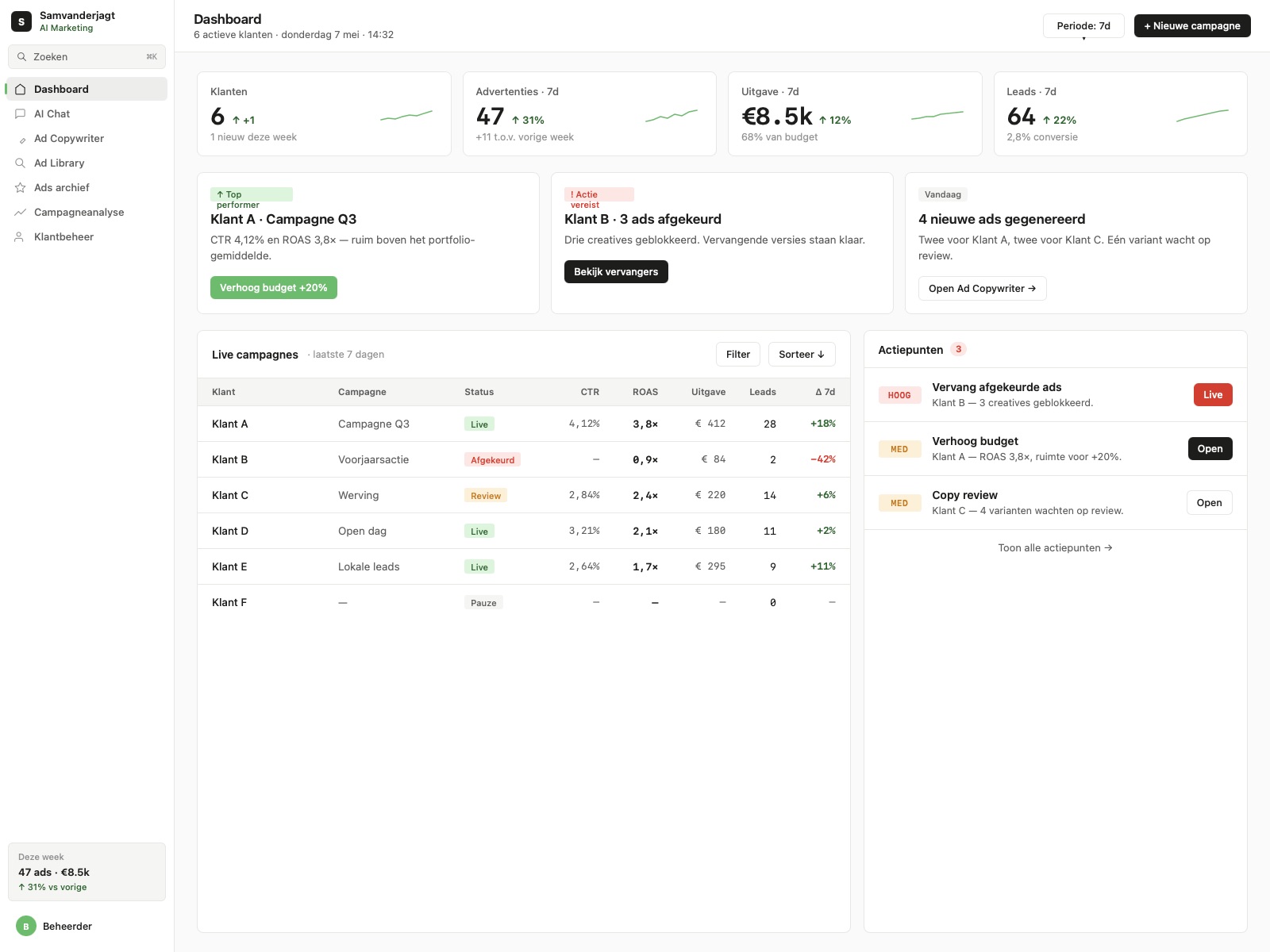Viewport: 1270px width, 952px height.
Task: Click the Deze week summary card
Action: pyautogui.click(x=87, y=872)
